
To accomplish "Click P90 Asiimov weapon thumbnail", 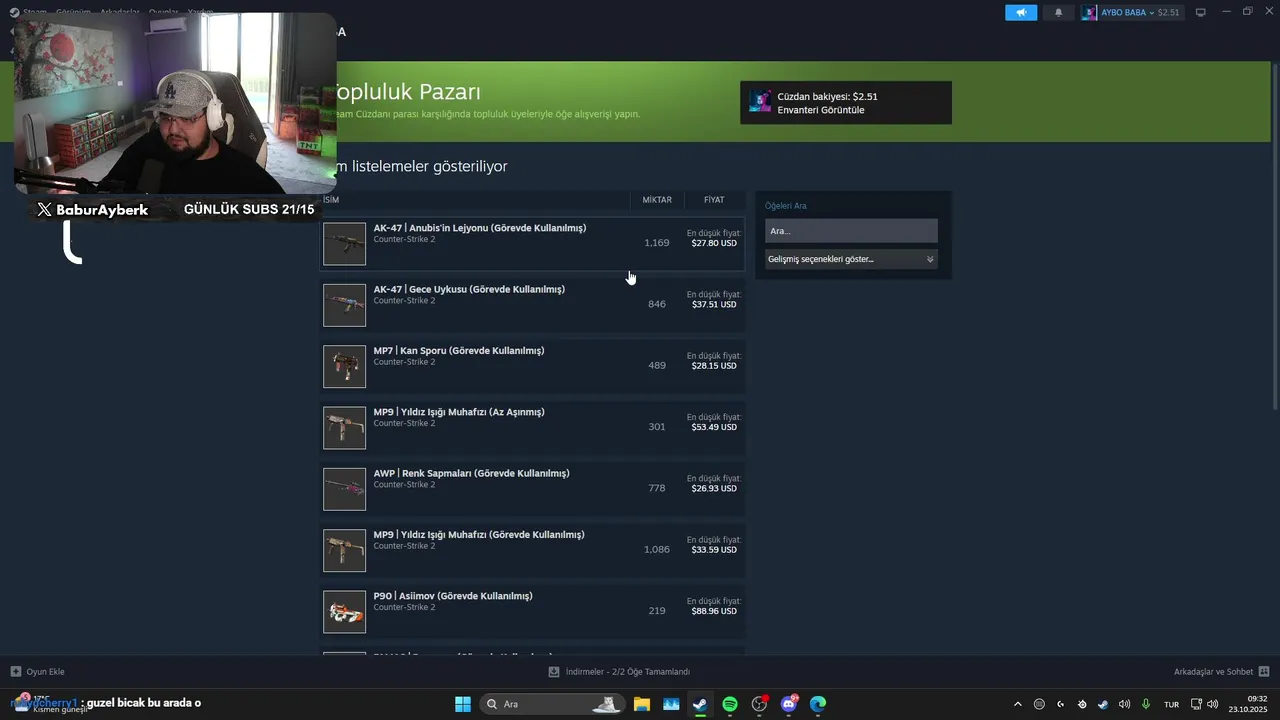I will [x=344, y=612].
